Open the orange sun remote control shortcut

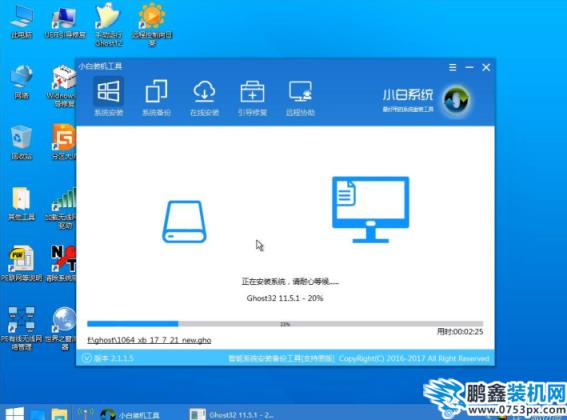point(152,25)
